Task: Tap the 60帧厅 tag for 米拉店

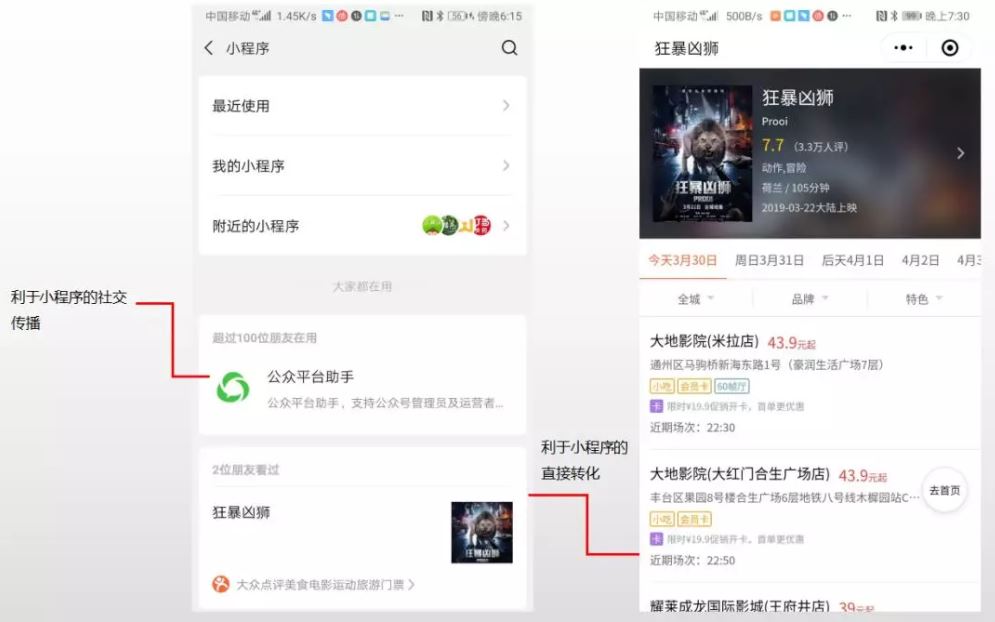Action: click(732, 386)
